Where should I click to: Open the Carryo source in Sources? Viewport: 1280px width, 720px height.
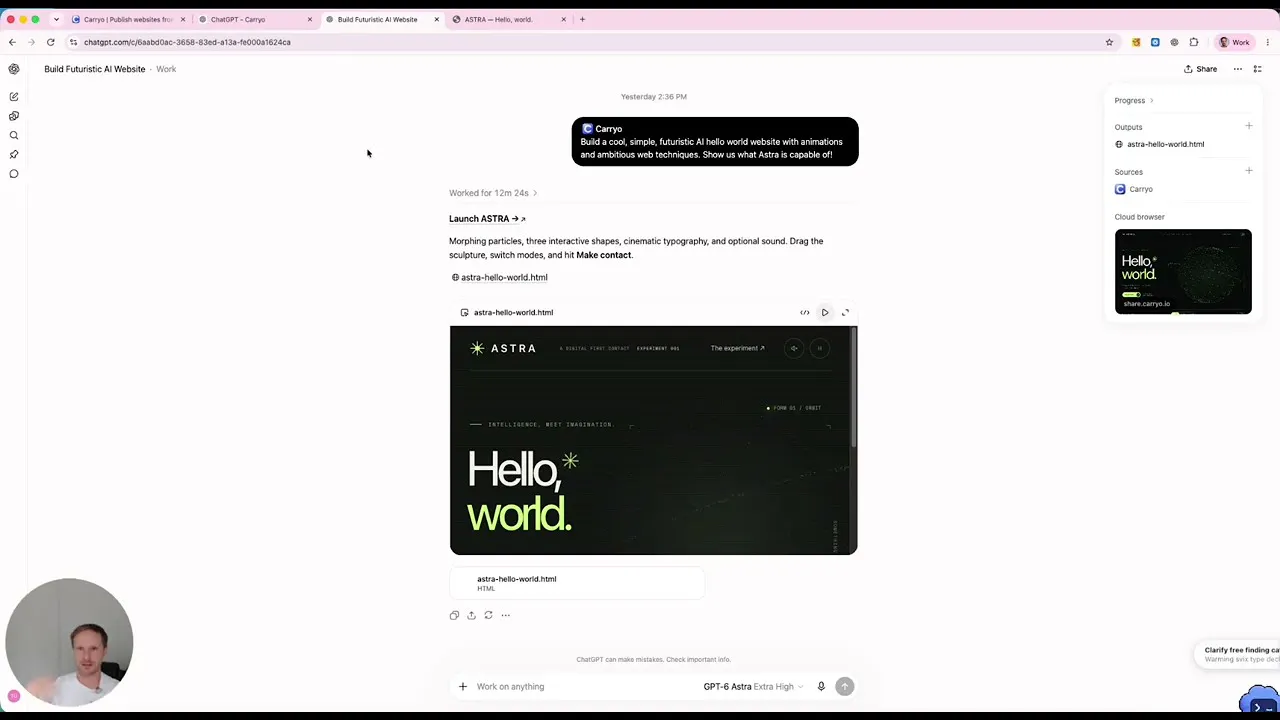tap(1134, 189)
